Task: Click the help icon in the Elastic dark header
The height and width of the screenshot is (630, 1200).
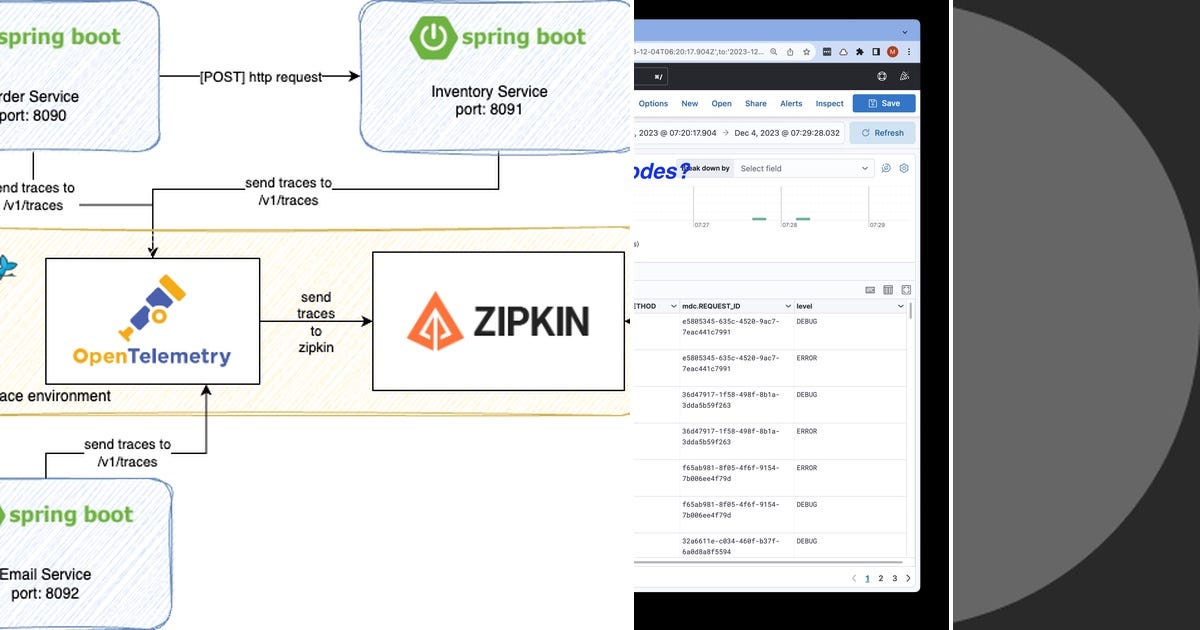Action: (x=881, y=75)
